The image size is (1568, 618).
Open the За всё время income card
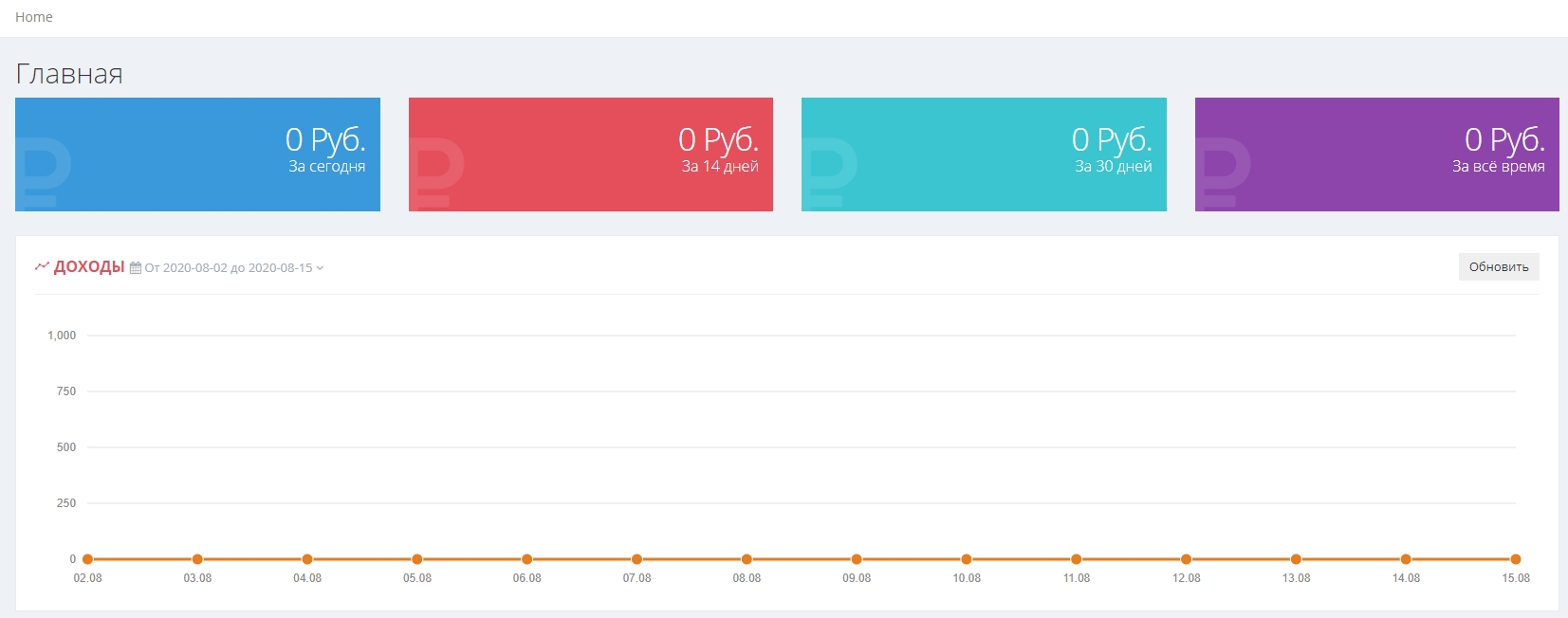[1376, 154]
